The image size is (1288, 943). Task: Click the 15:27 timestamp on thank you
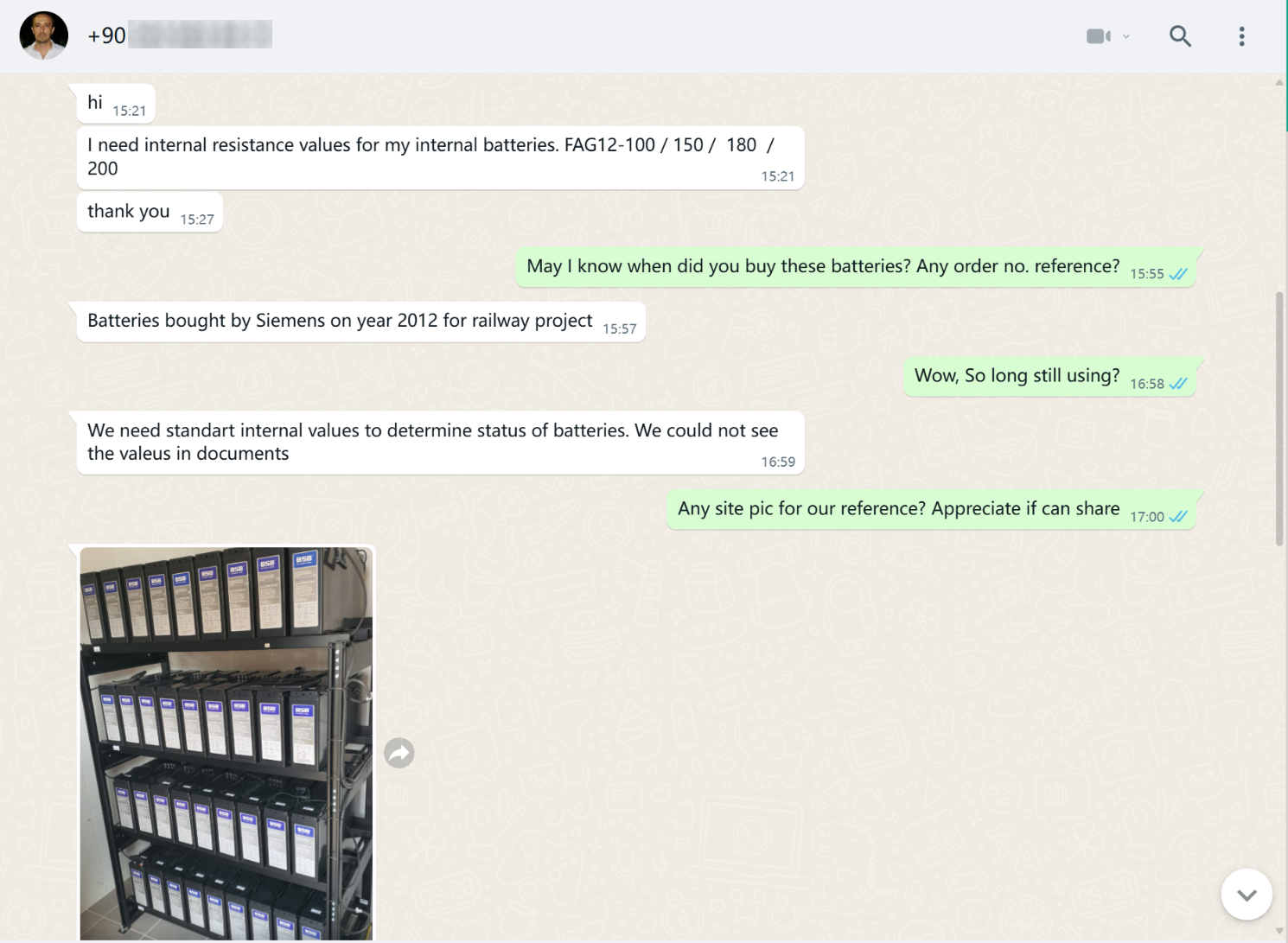click(197, 220)
